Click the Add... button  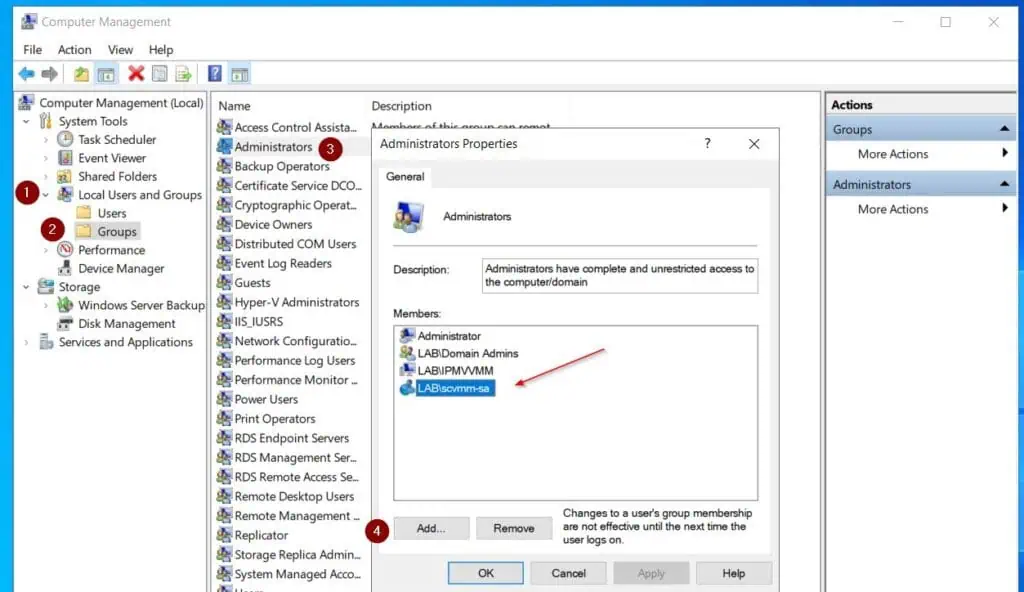click(x=431, y=528)
